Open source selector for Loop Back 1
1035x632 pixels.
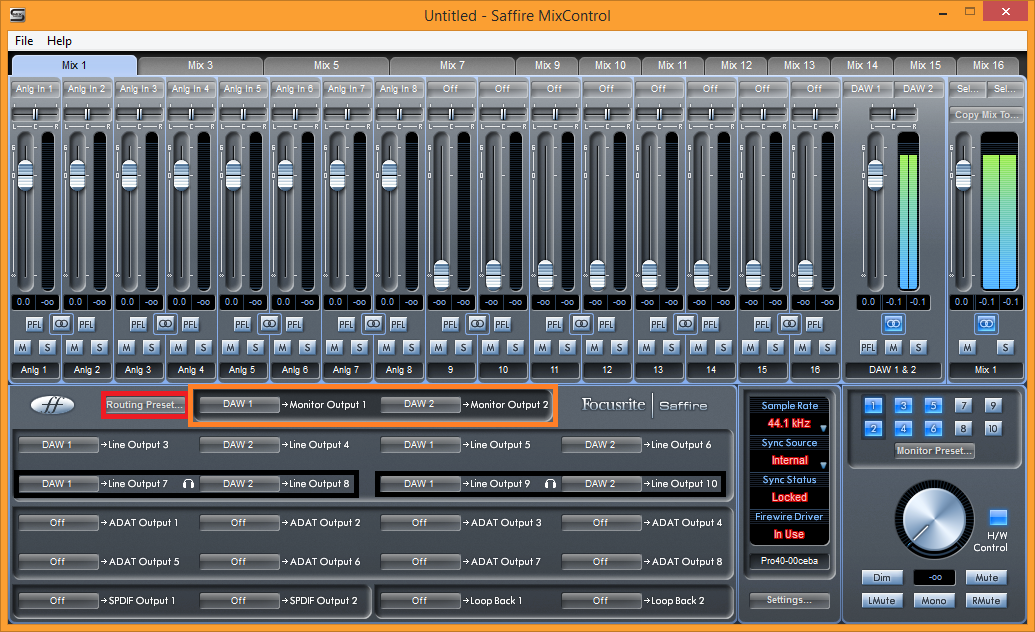(x=420, y=601)
